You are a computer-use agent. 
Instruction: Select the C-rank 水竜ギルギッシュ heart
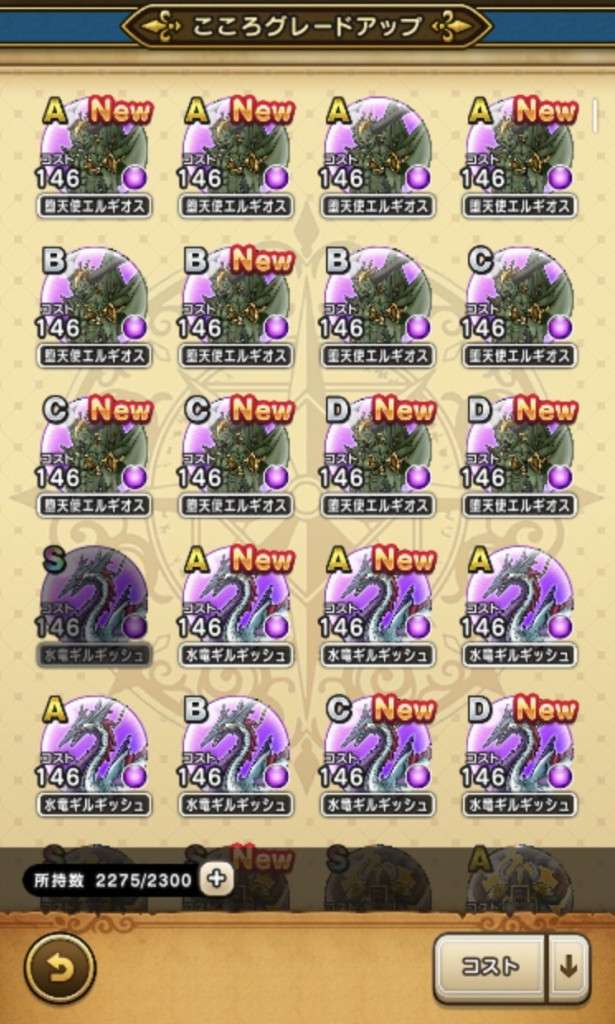(x=377, y=756)
